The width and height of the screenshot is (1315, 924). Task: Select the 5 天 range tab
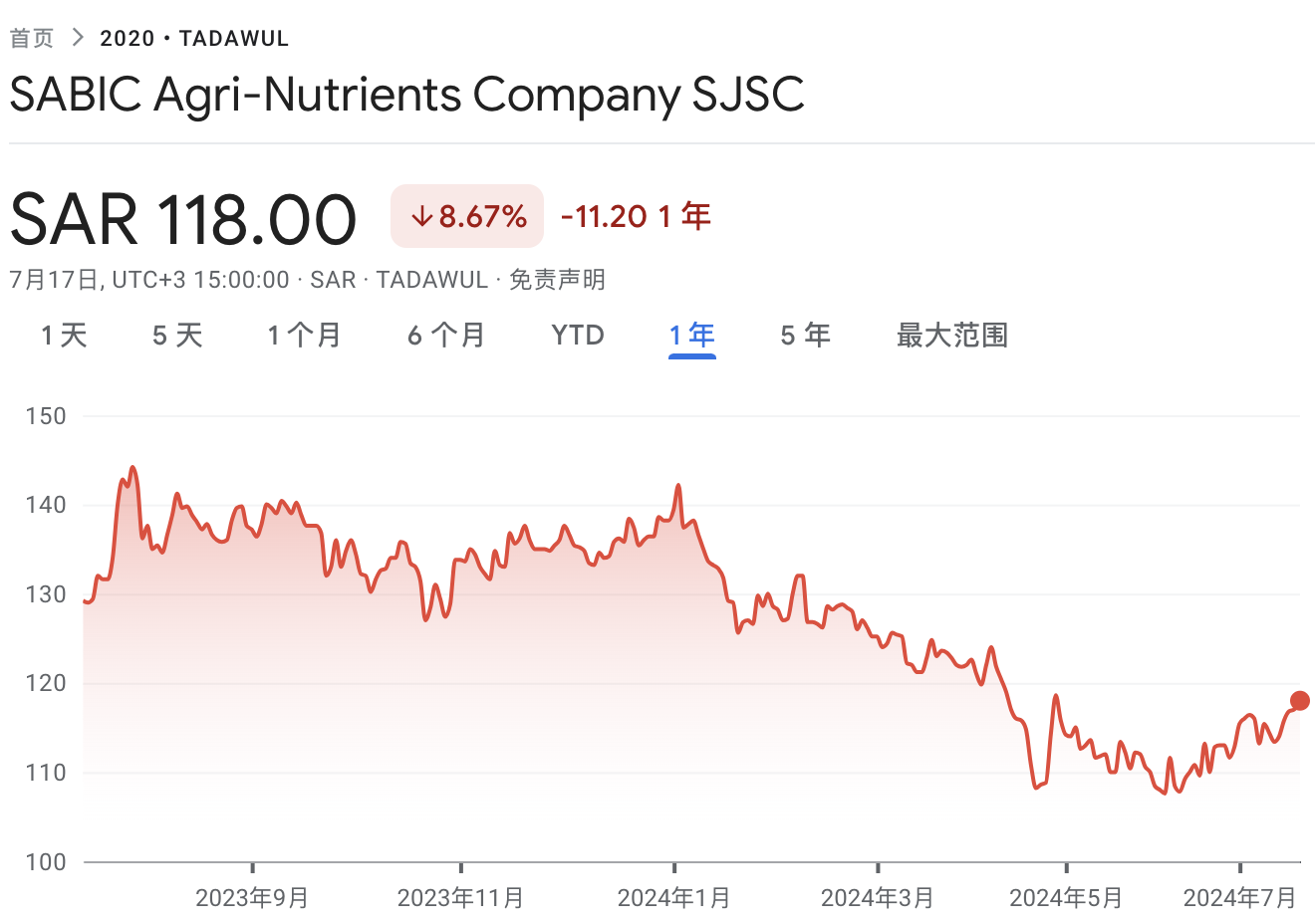click(177, 336)
